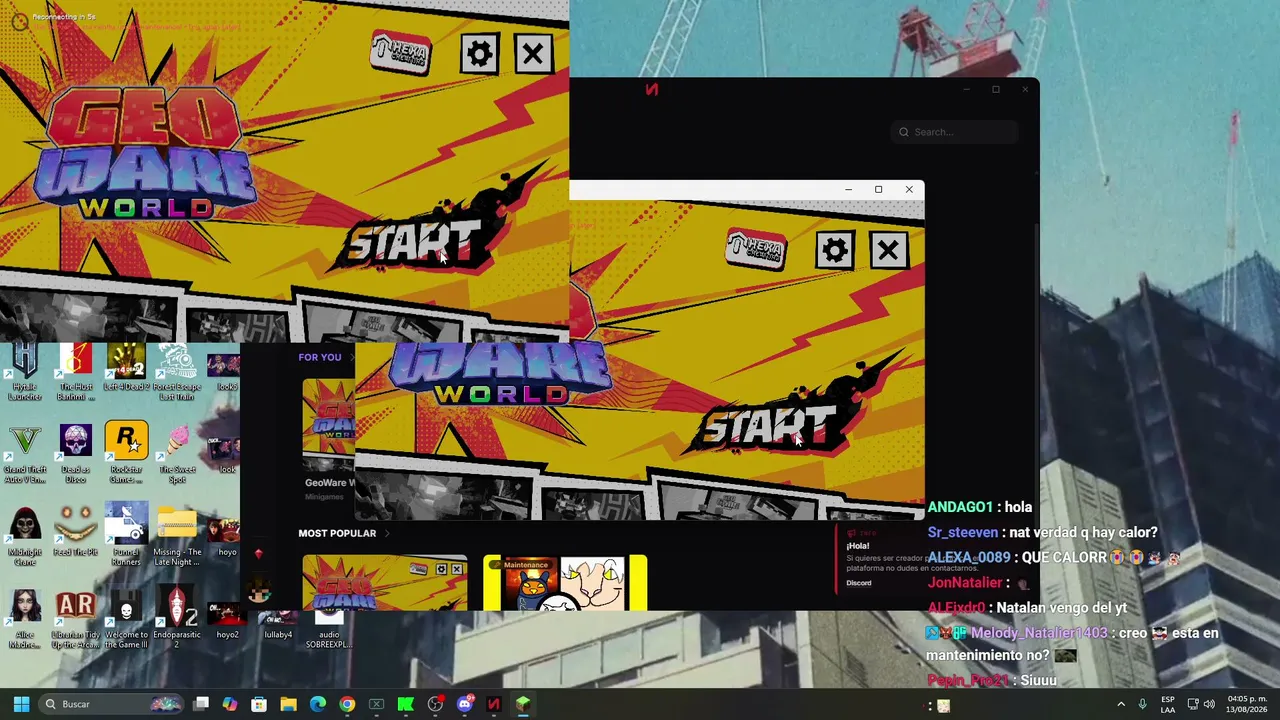Click the Hexa Creators logo in the white-titled window

(756, 248)
